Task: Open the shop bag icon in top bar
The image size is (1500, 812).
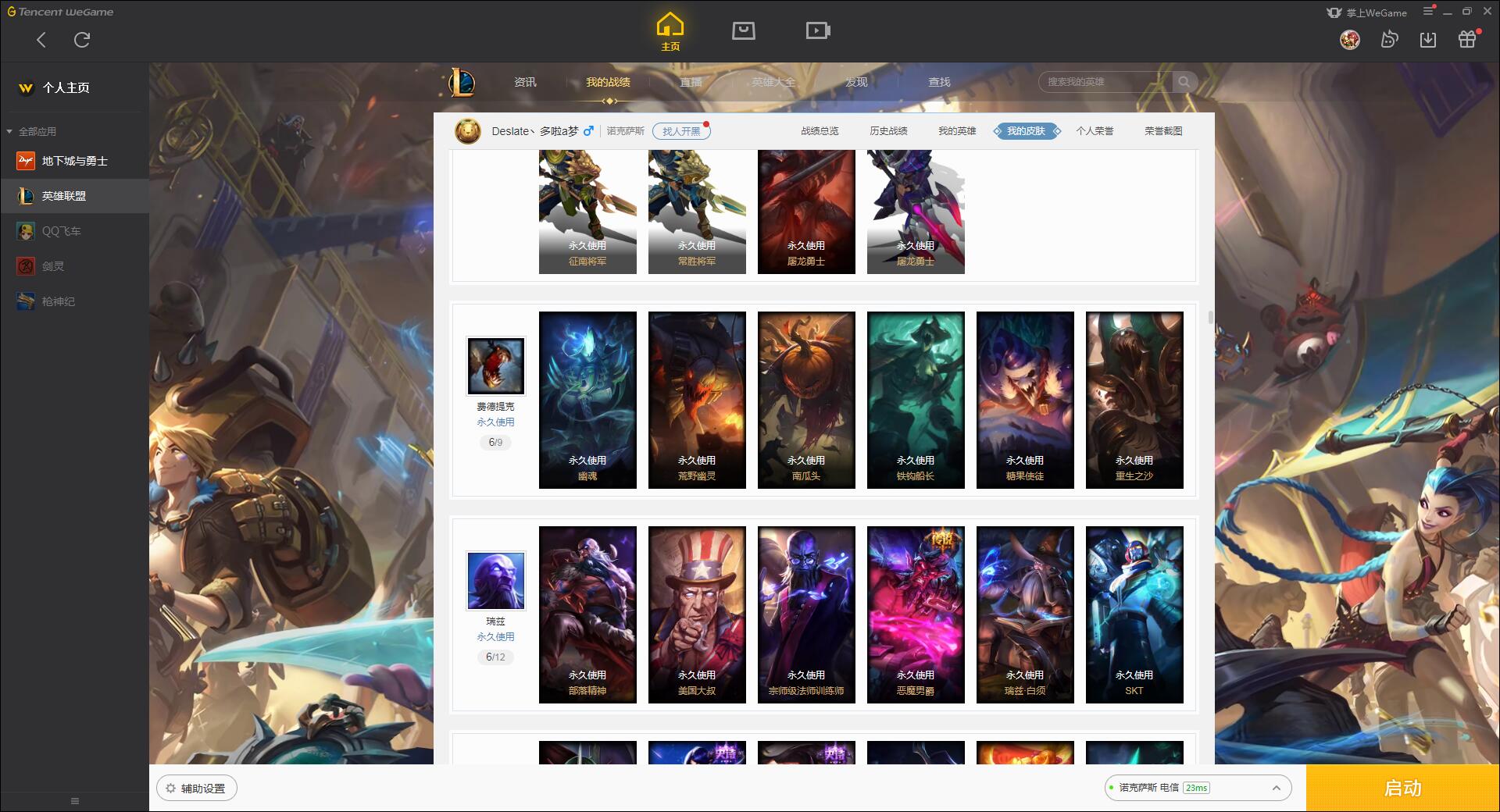Action: (x=744, y=30)
